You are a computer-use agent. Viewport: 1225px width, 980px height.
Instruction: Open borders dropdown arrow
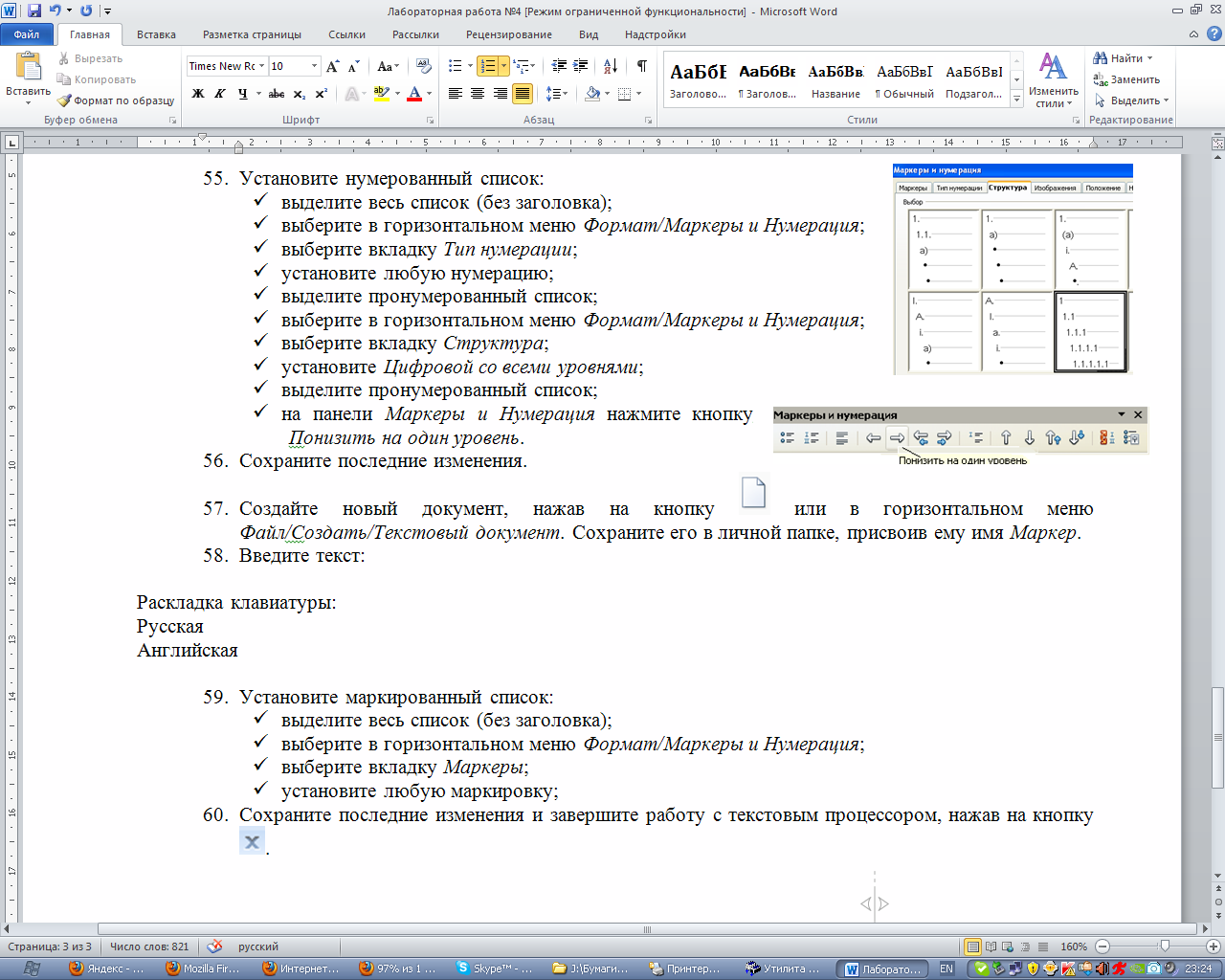coord(638,94)
